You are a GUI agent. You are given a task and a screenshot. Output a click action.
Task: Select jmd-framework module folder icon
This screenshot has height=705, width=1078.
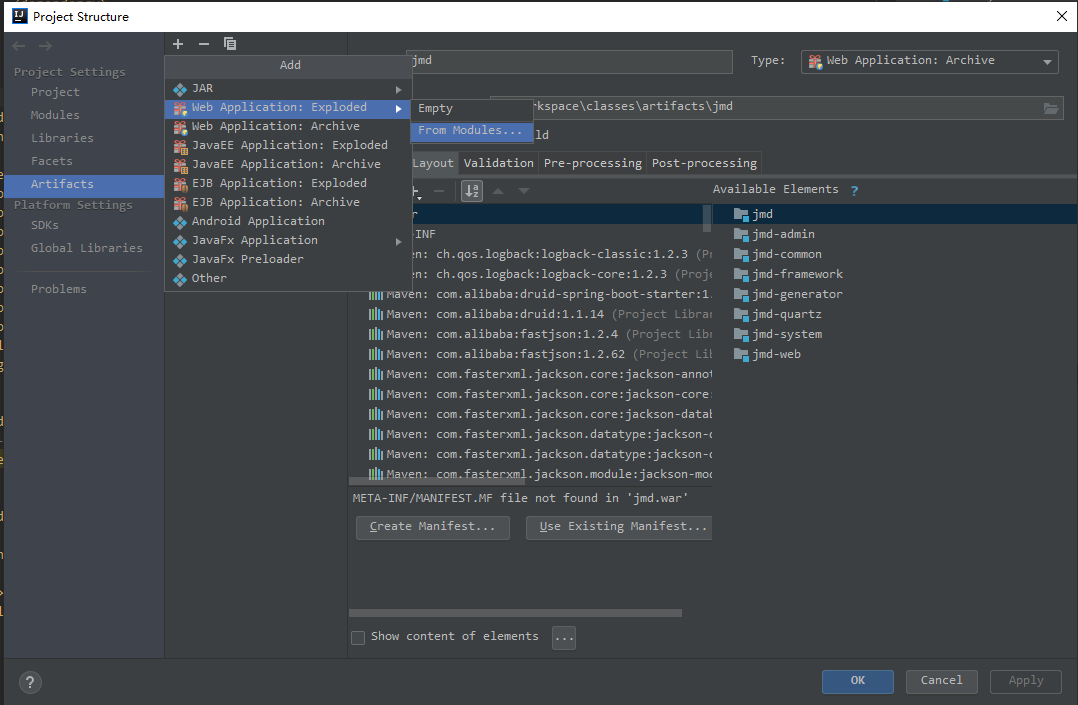tap(741, 274)
